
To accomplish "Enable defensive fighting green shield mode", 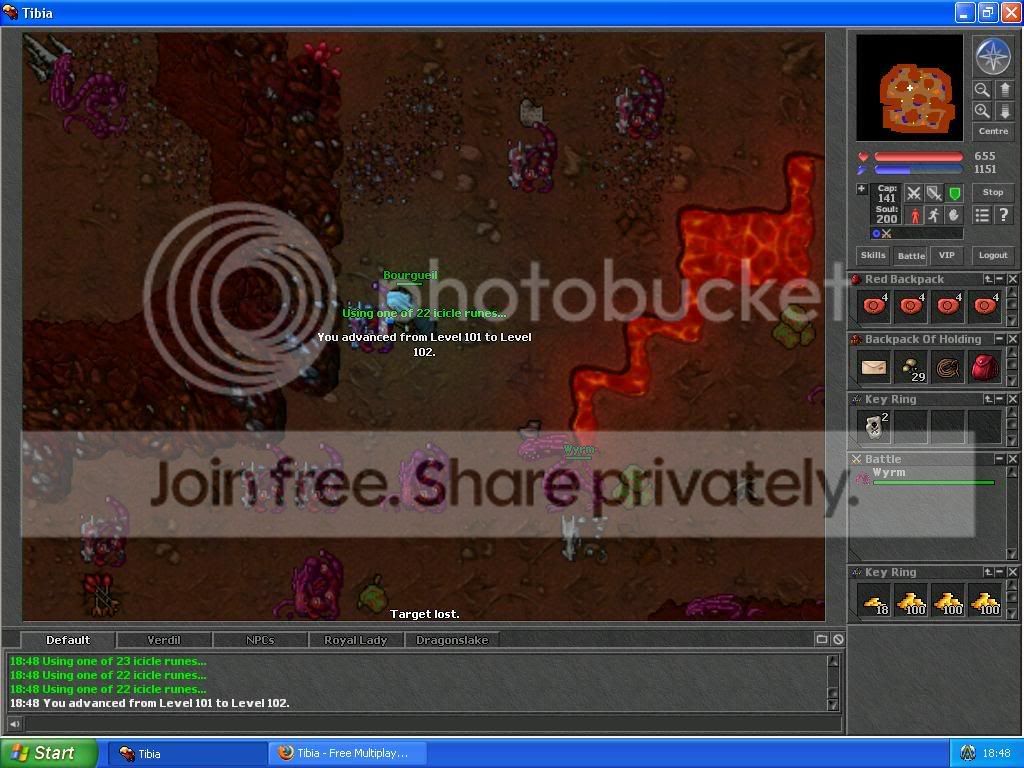I will click(954, 193).
